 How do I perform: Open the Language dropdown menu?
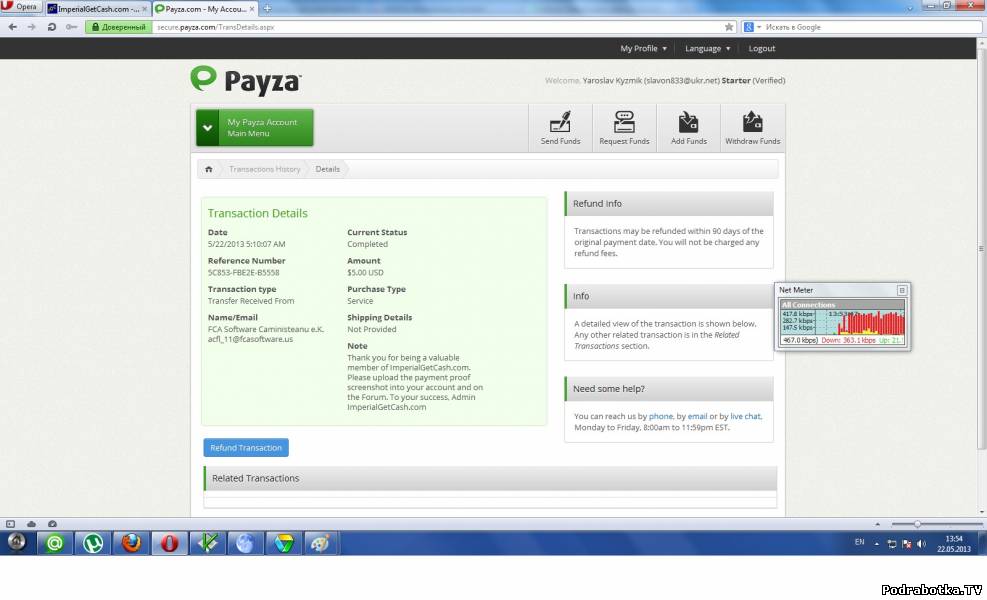pyautogui.click(x=707, y=48)
